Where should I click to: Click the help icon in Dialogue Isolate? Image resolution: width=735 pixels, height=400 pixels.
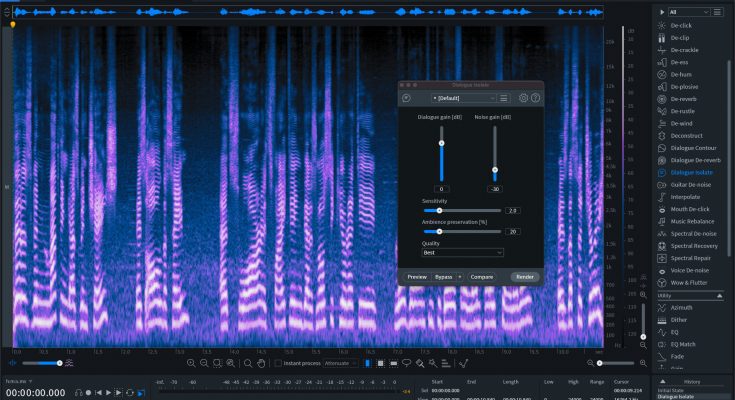536,98
